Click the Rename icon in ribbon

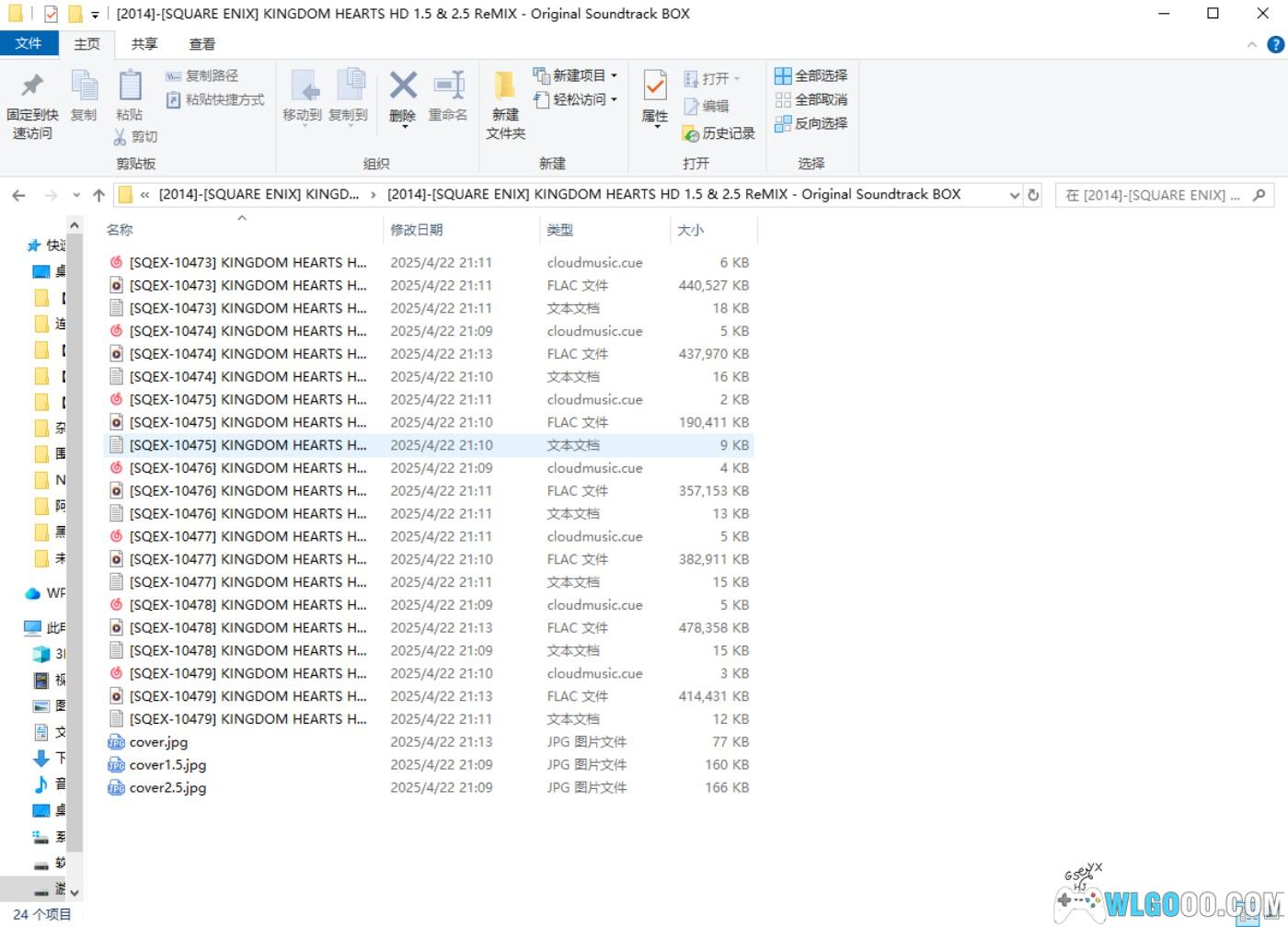tap(448, 86)
